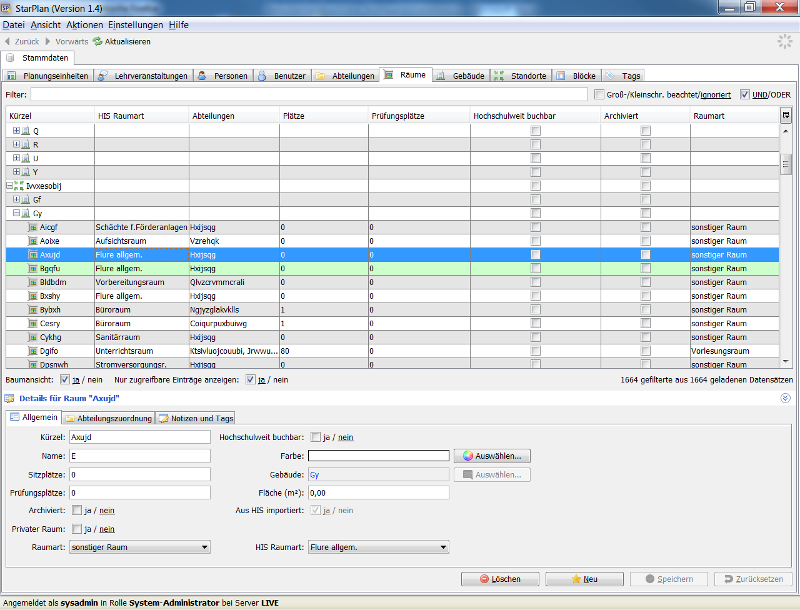The height and width of the screenshot is (610, 800).
Task: Click the green Aktualisieren refresh icon
Action: [x=97, y=41]
